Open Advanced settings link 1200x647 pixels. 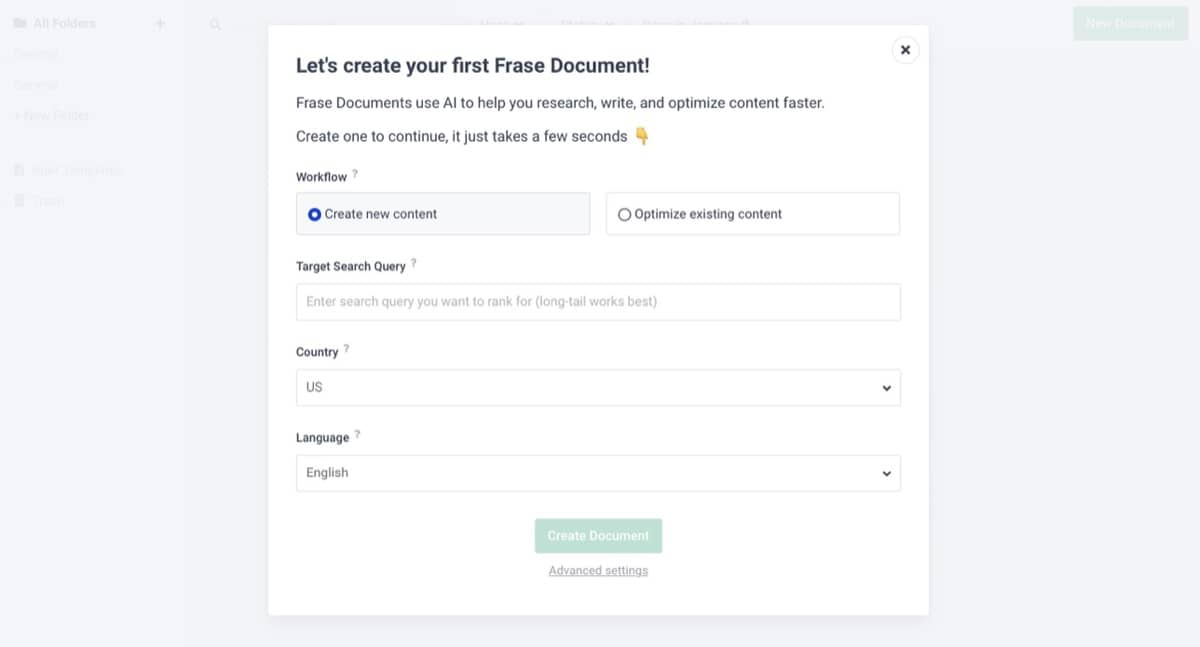click(x=598, y=570)
